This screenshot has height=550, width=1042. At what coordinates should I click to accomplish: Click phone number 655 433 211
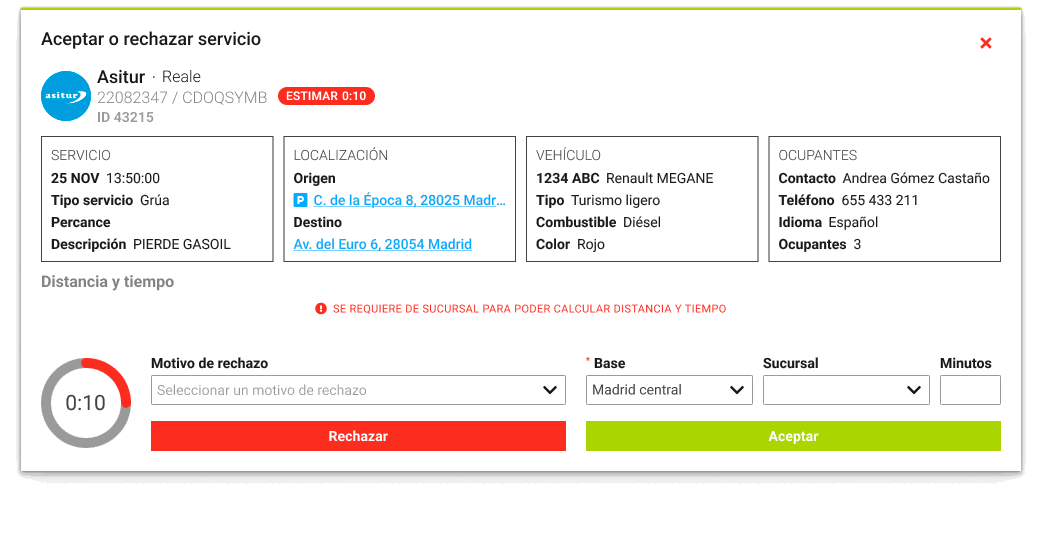tap(880, 200)
